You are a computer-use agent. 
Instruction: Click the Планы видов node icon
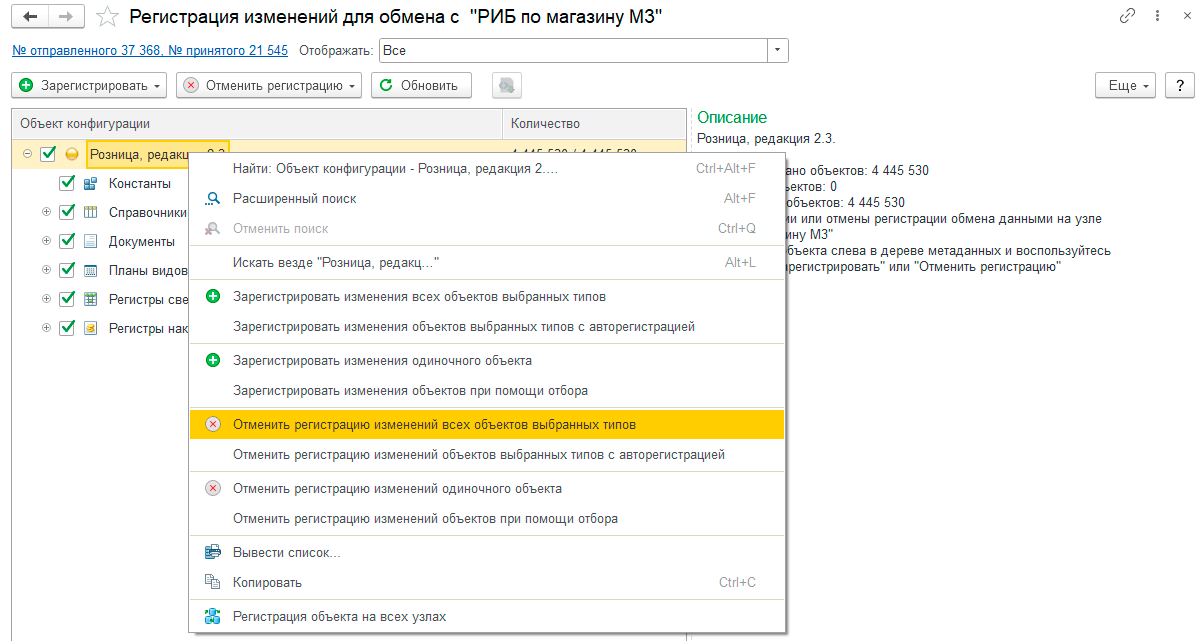(x=90, y=270)
